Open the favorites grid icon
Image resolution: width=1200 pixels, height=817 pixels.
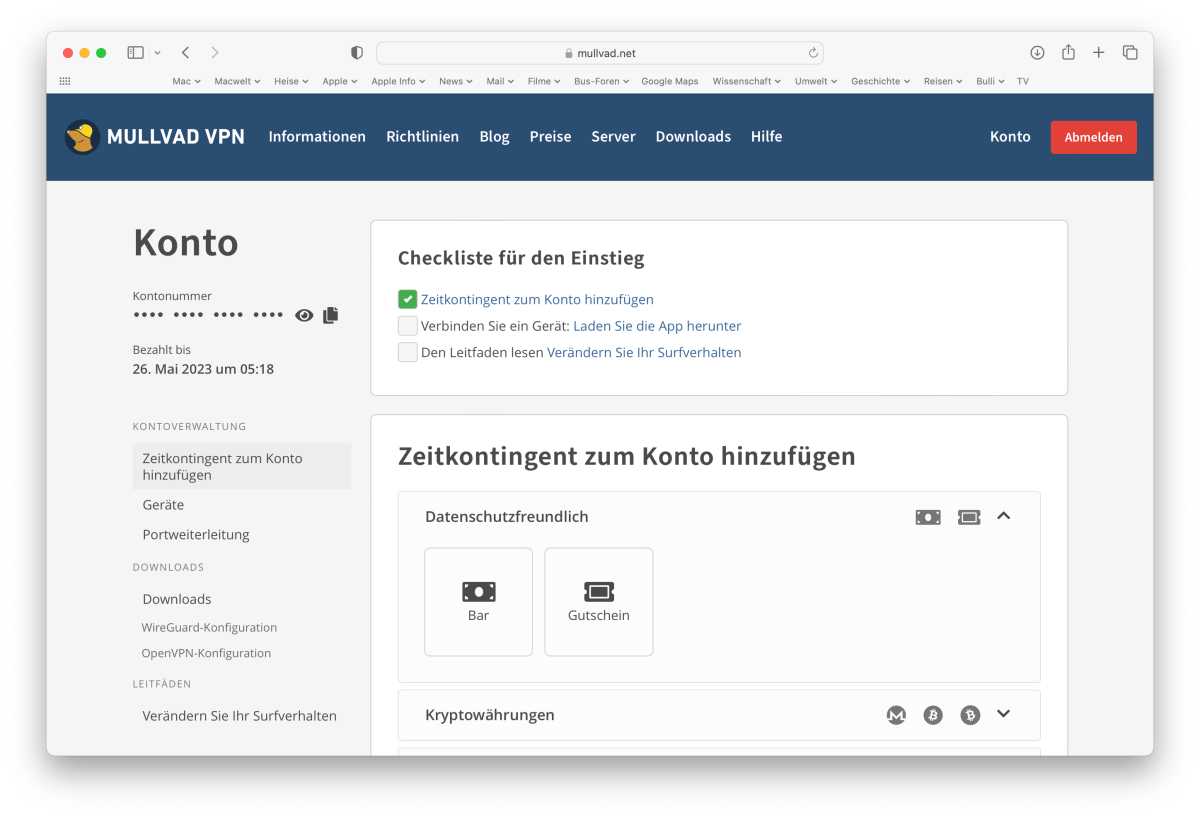(65, 81)
